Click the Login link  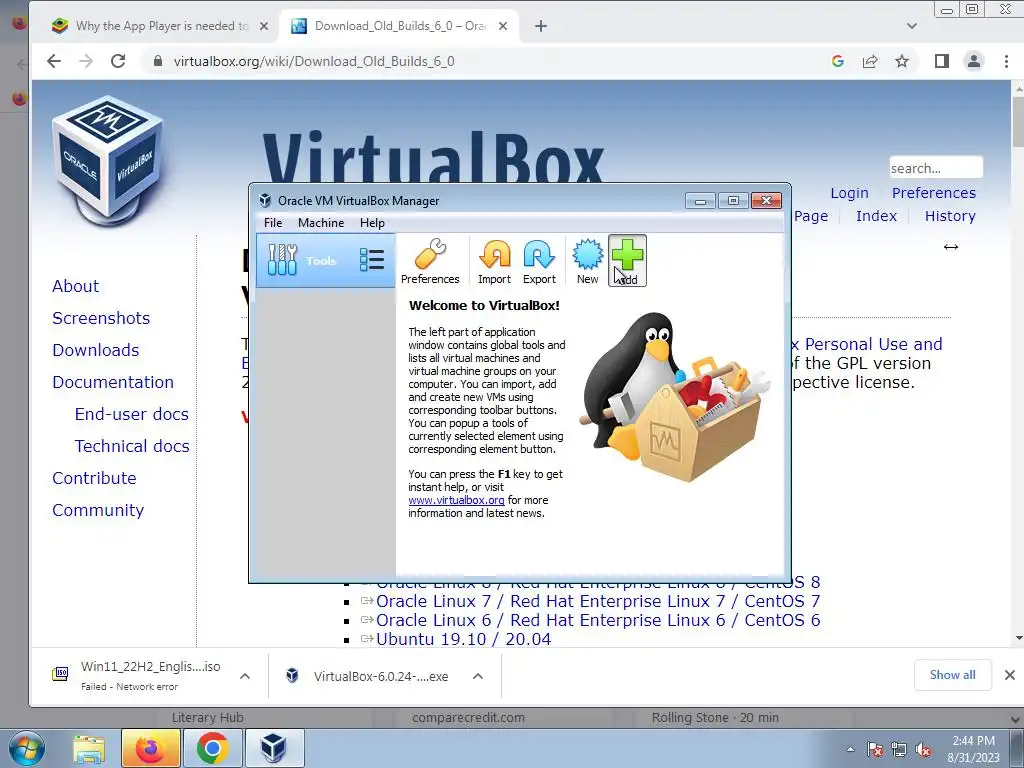(x=849, y=193)
